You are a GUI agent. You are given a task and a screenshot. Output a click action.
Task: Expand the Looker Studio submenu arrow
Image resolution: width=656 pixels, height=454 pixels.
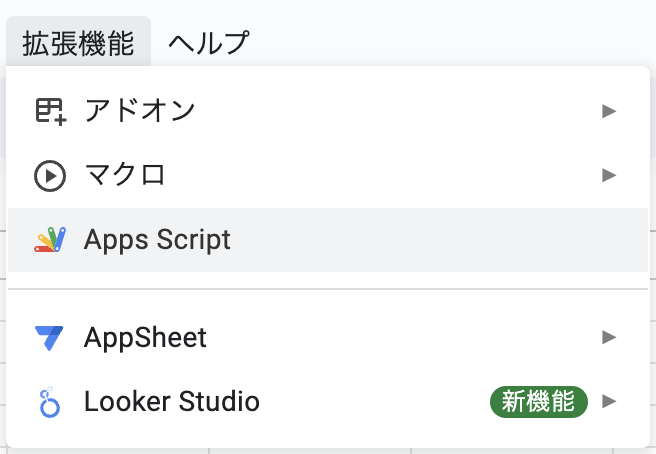click(x=609, y=401)
